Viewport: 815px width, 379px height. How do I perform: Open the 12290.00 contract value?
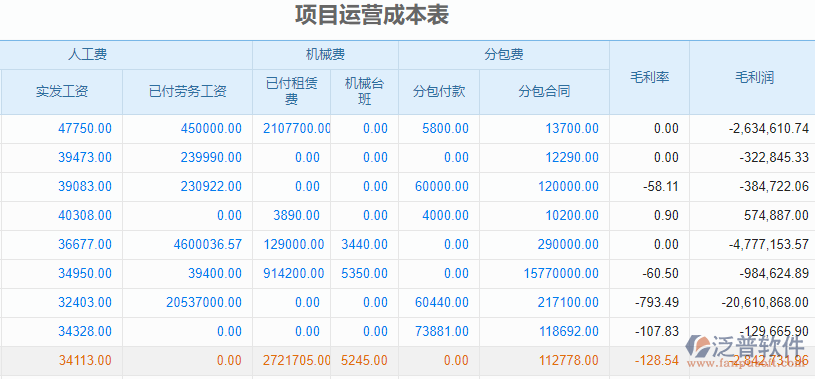572,158
